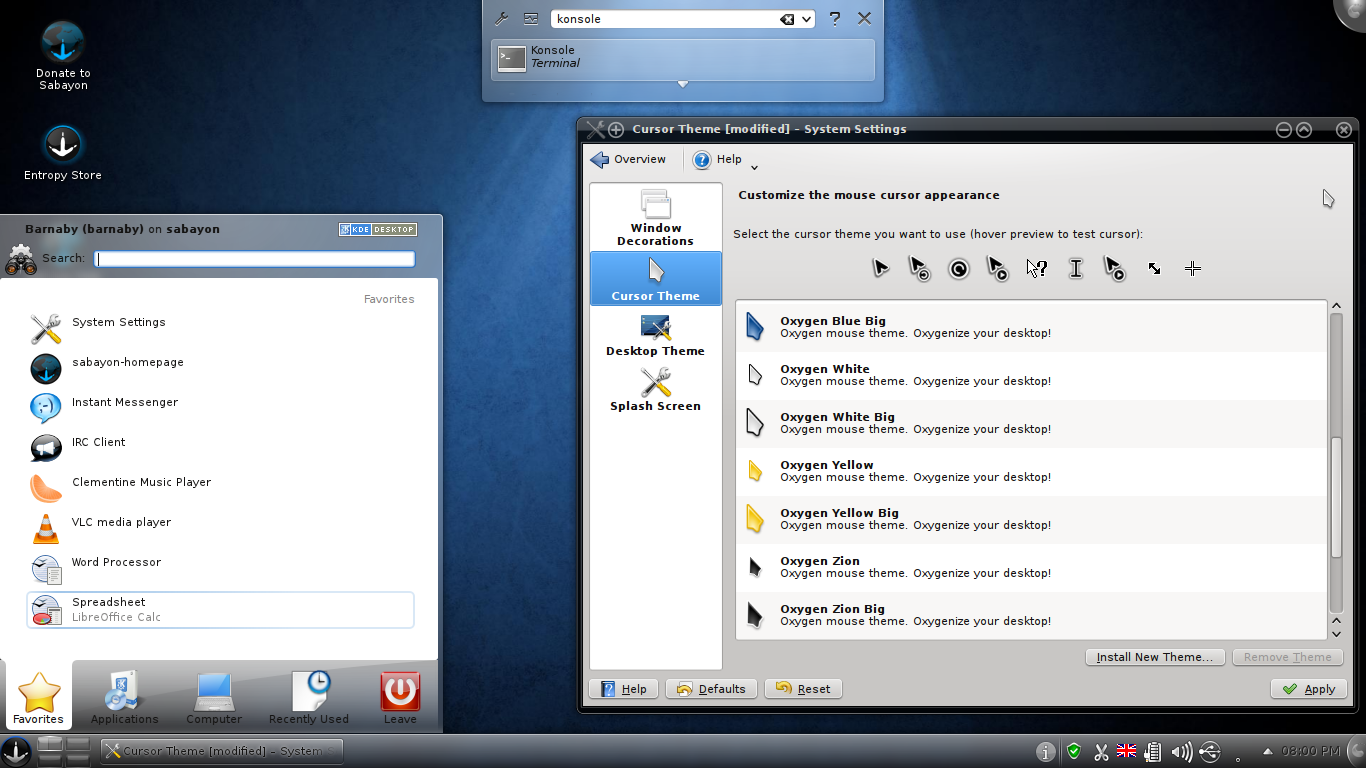The height and width of the screenshot is (768, 1366).
Task: Select the Oxygen White Big cursor theme
Action: pyautogui.click(x=1031, y=423)
